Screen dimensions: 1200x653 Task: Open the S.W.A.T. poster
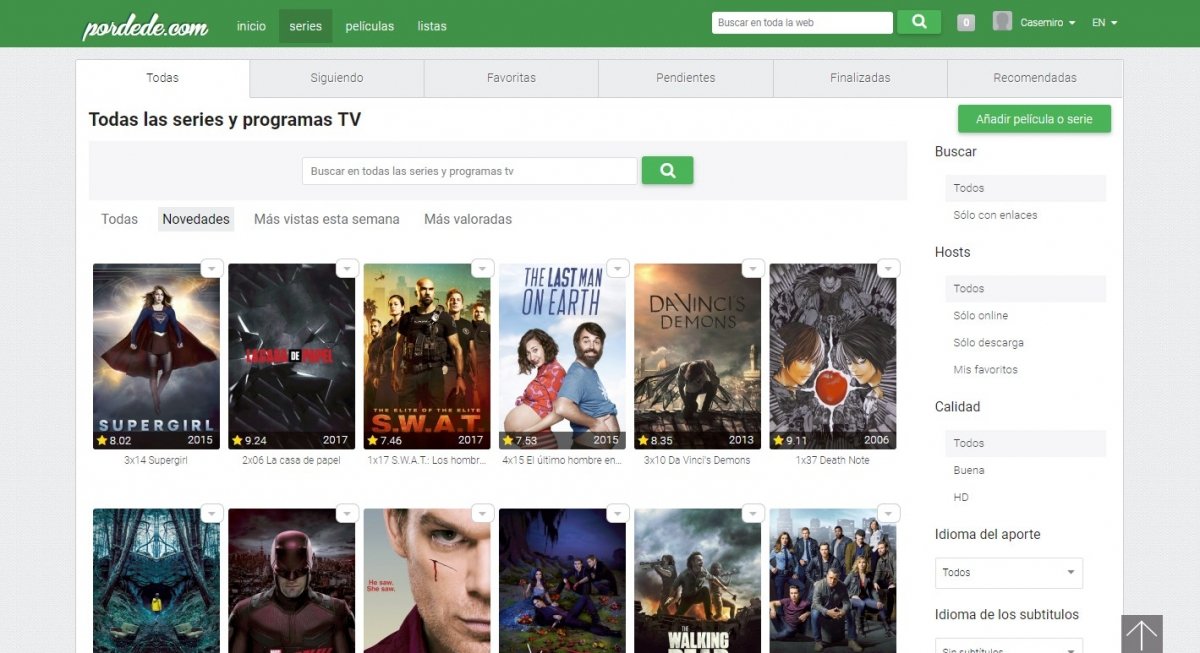tap(427, 356)
